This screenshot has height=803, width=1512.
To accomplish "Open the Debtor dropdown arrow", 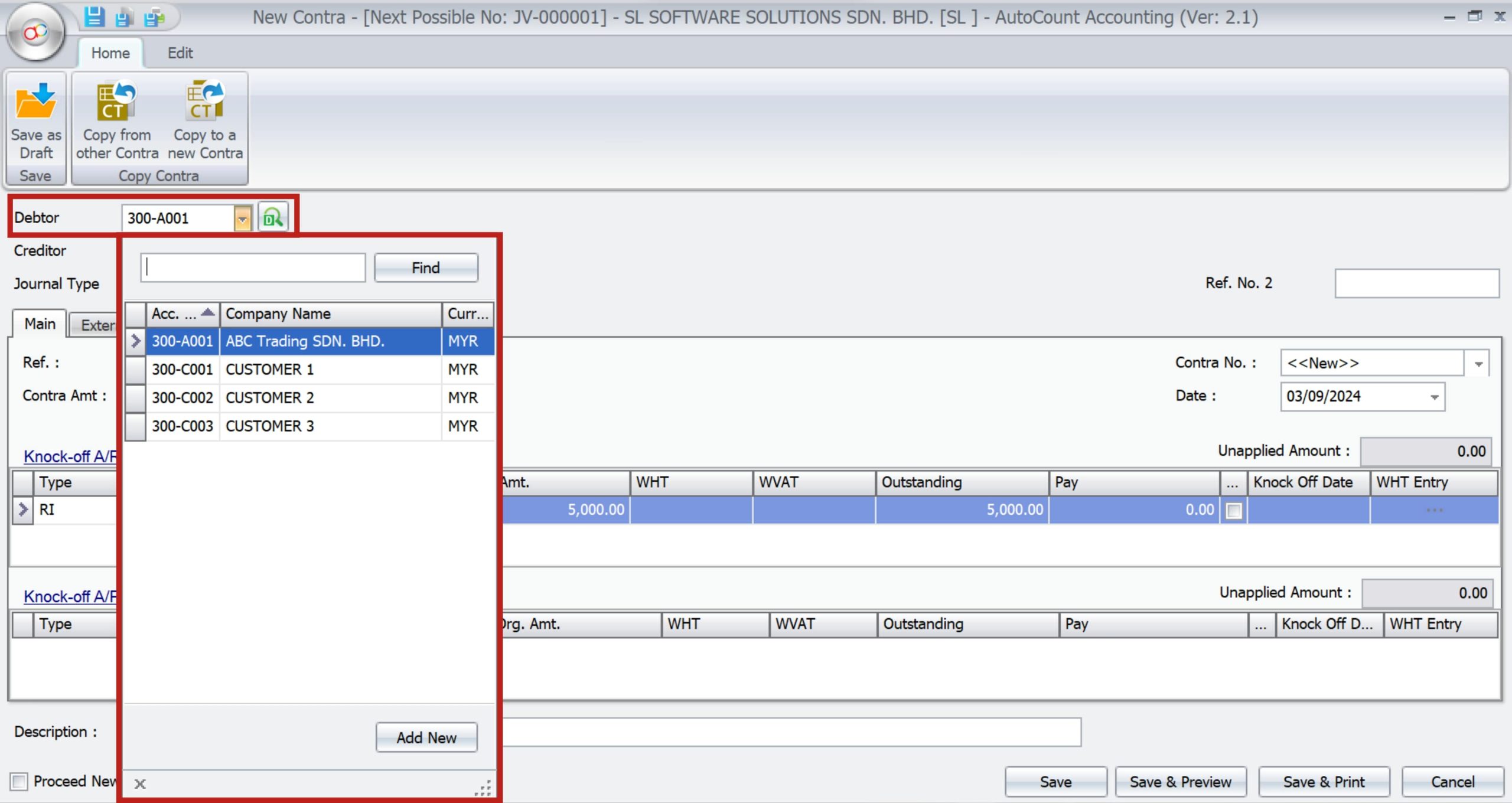I will coord(243,218).
